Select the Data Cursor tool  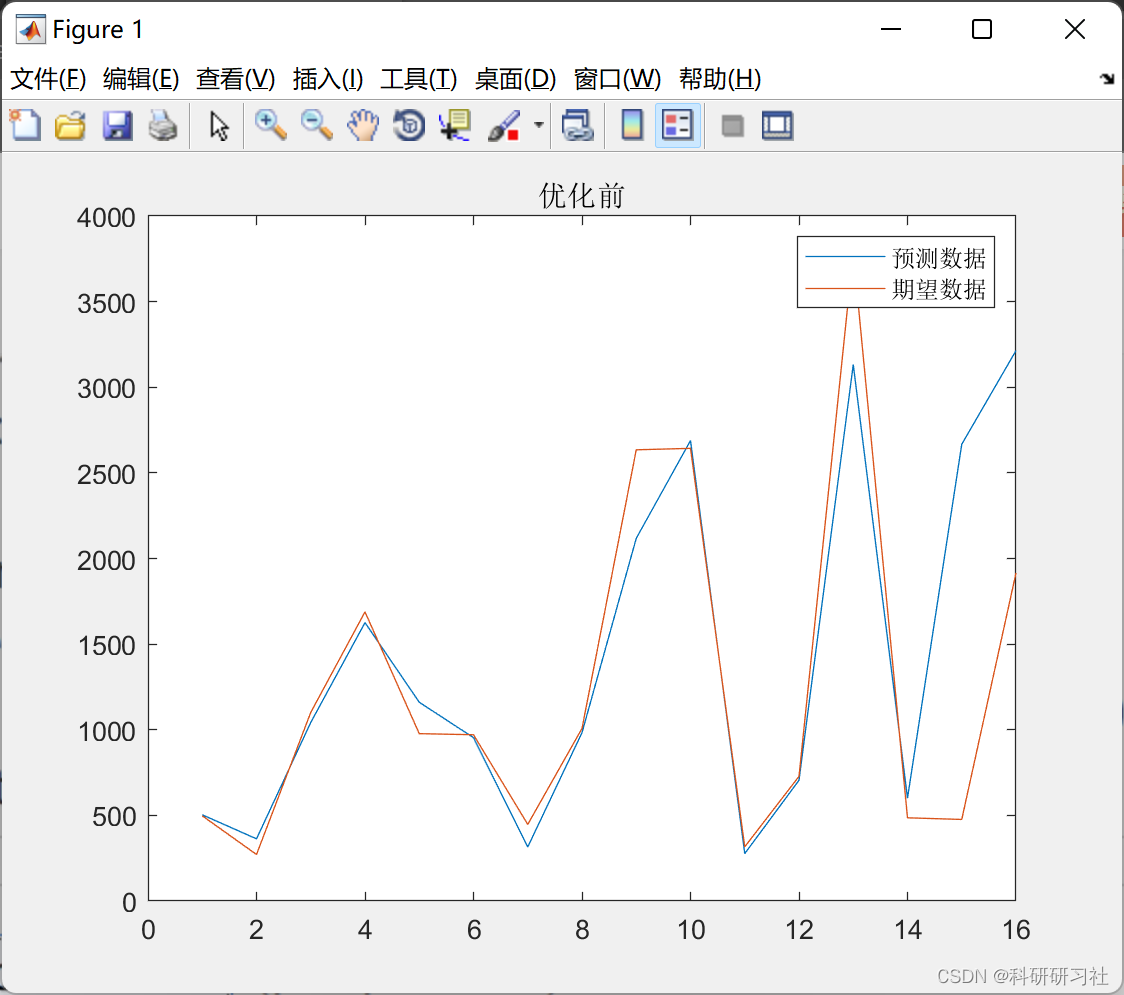coord(455,125)
